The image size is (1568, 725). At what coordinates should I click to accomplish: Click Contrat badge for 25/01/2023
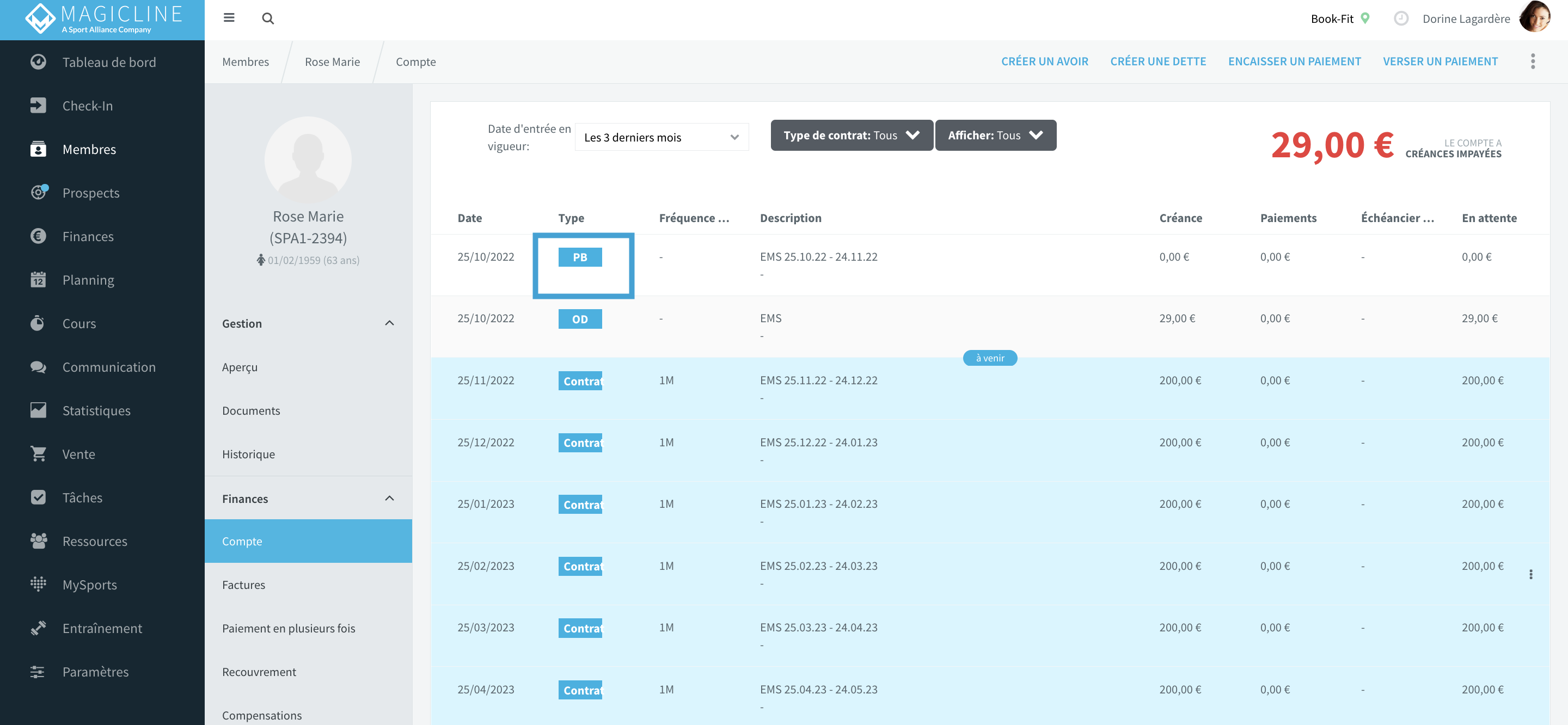coord(580,504)
